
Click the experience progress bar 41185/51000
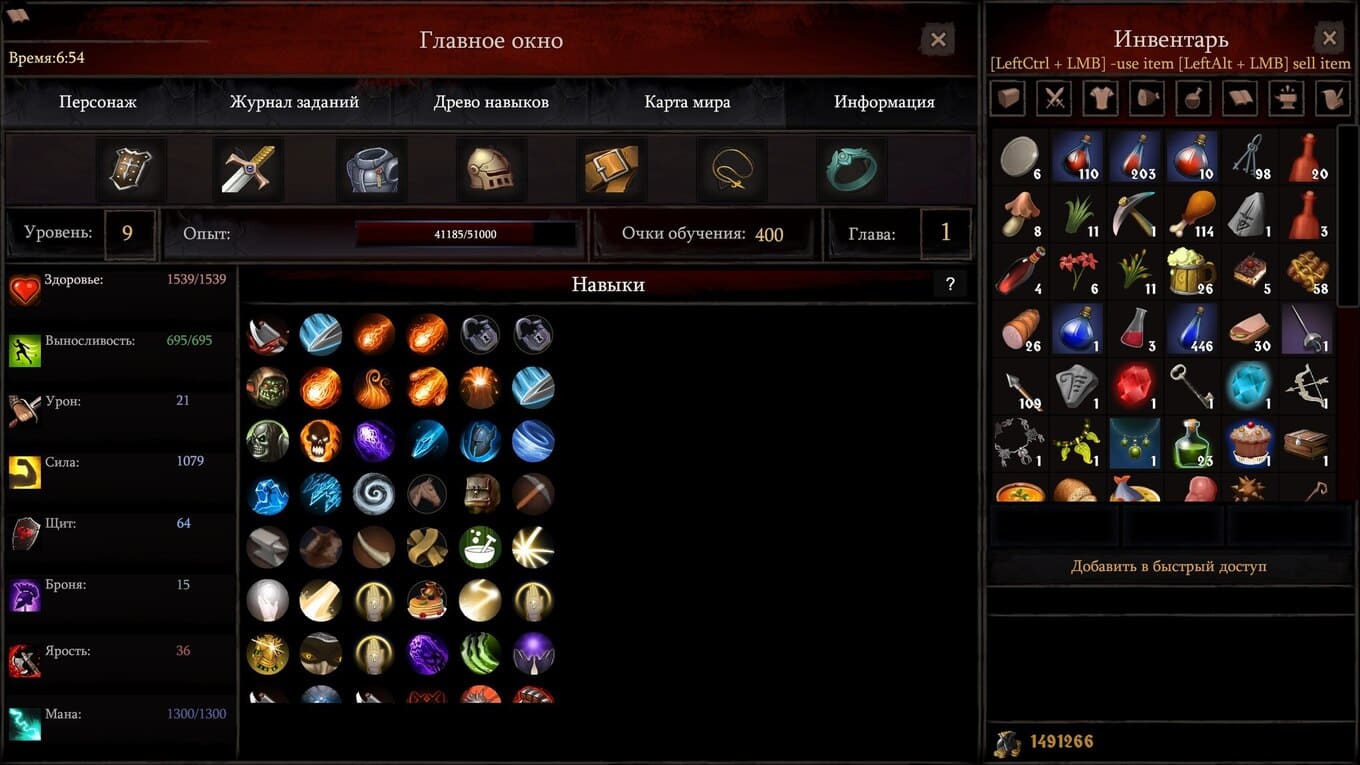[x=465, y=234]
